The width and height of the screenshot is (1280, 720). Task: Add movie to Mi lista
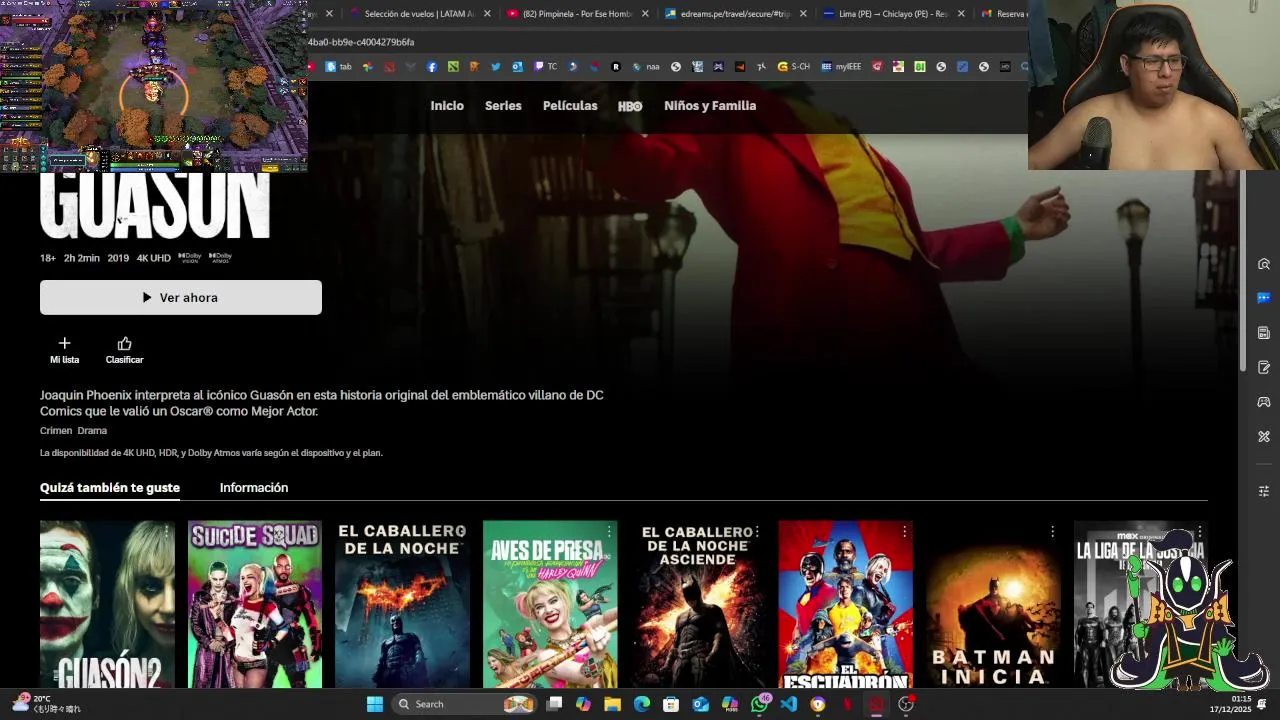point(64,350)
